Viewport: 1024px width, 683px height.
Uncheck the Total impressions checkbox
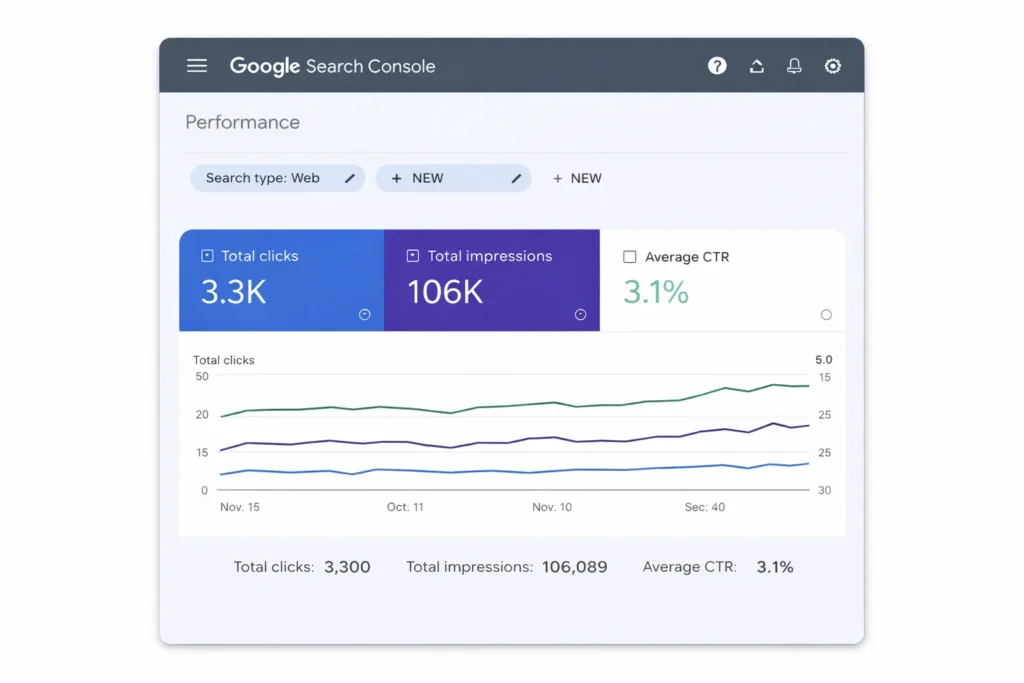point(412,256)
